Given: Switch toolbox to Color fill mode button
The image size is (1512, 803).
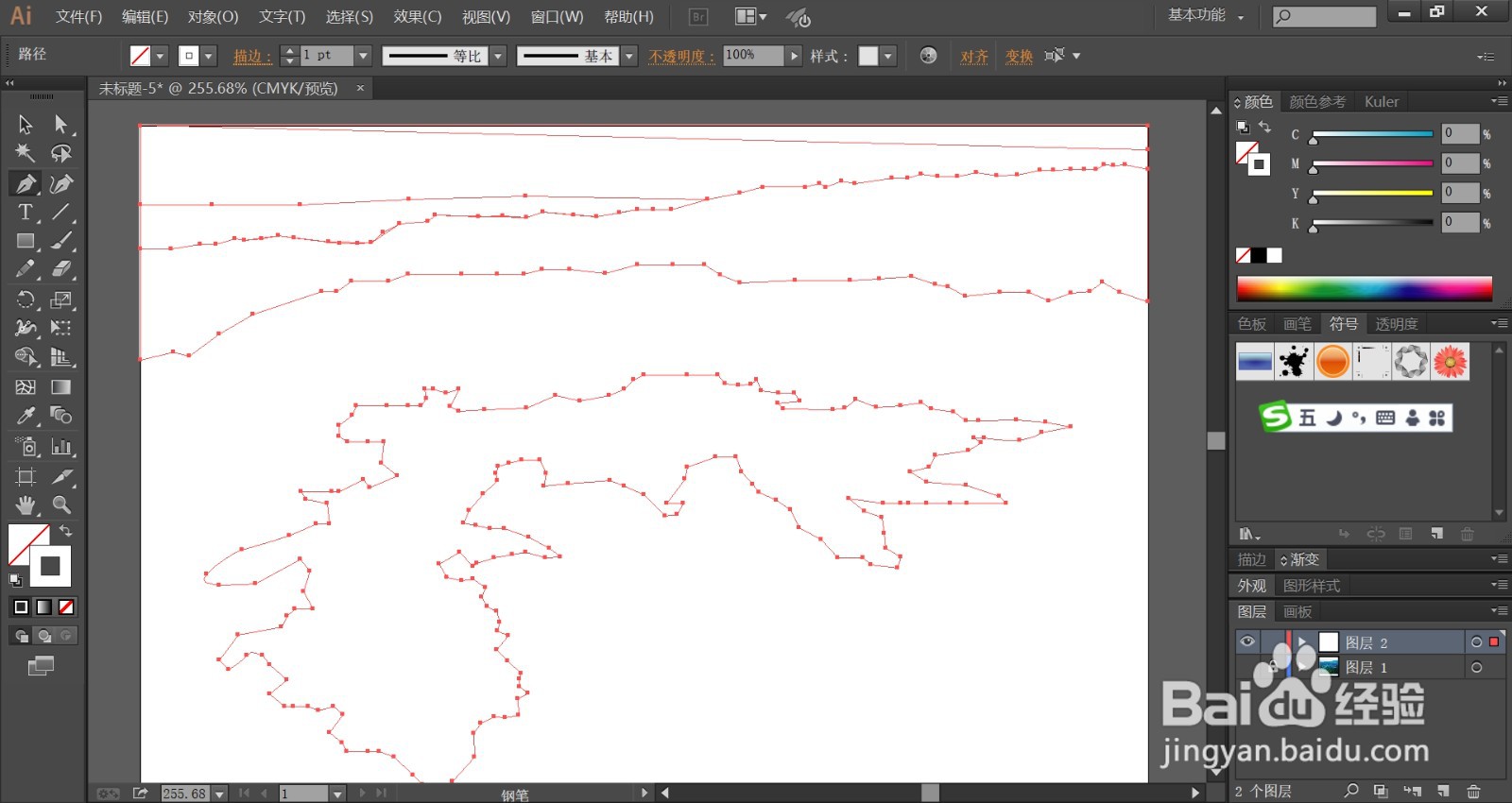Looking at the screenshot, I should (x=21, y=607).
